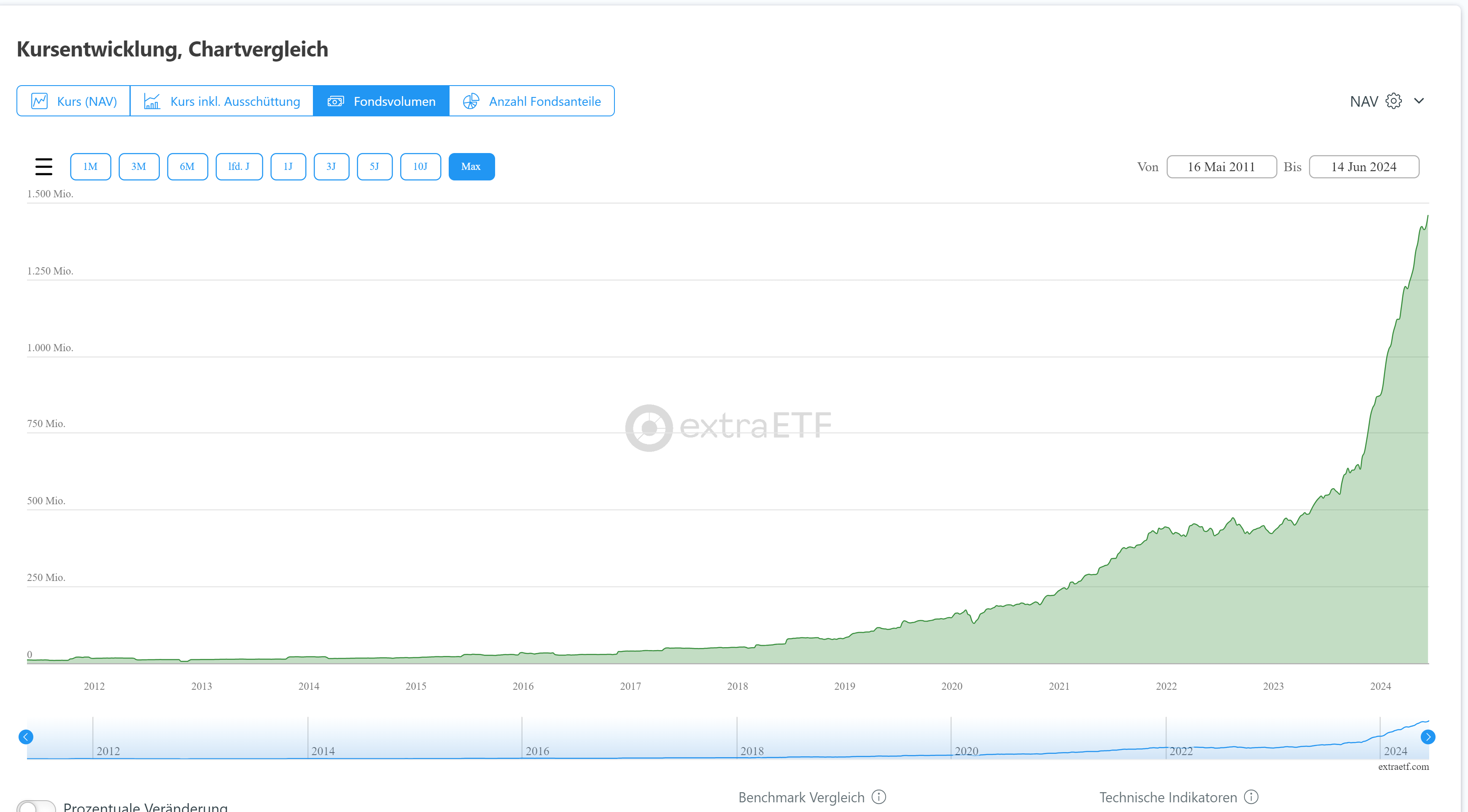The height and width of the screenshot is (812, 1468).
Task: Open Technische Indikatoren info icon
Action: (x=1251, y=797)
